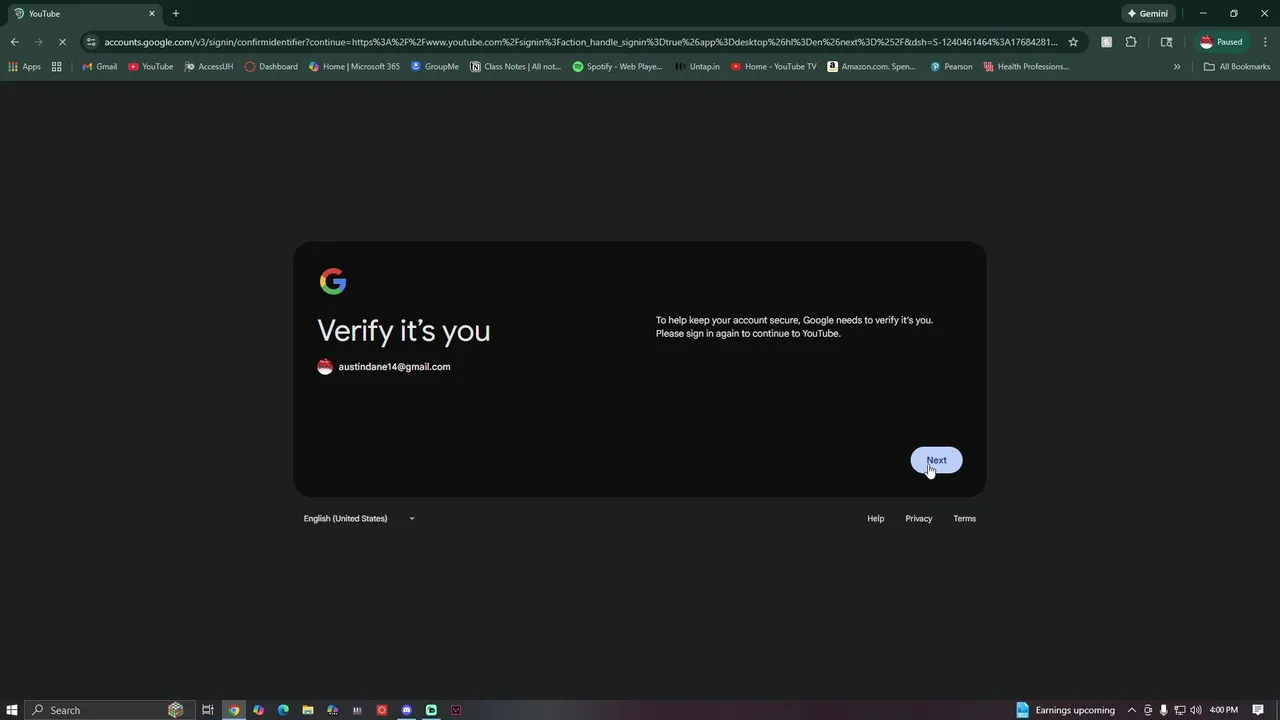Click the austindane14@gmail.com account chip
Viewport: 1280px width, 720px height.
(x=384, y=367)
